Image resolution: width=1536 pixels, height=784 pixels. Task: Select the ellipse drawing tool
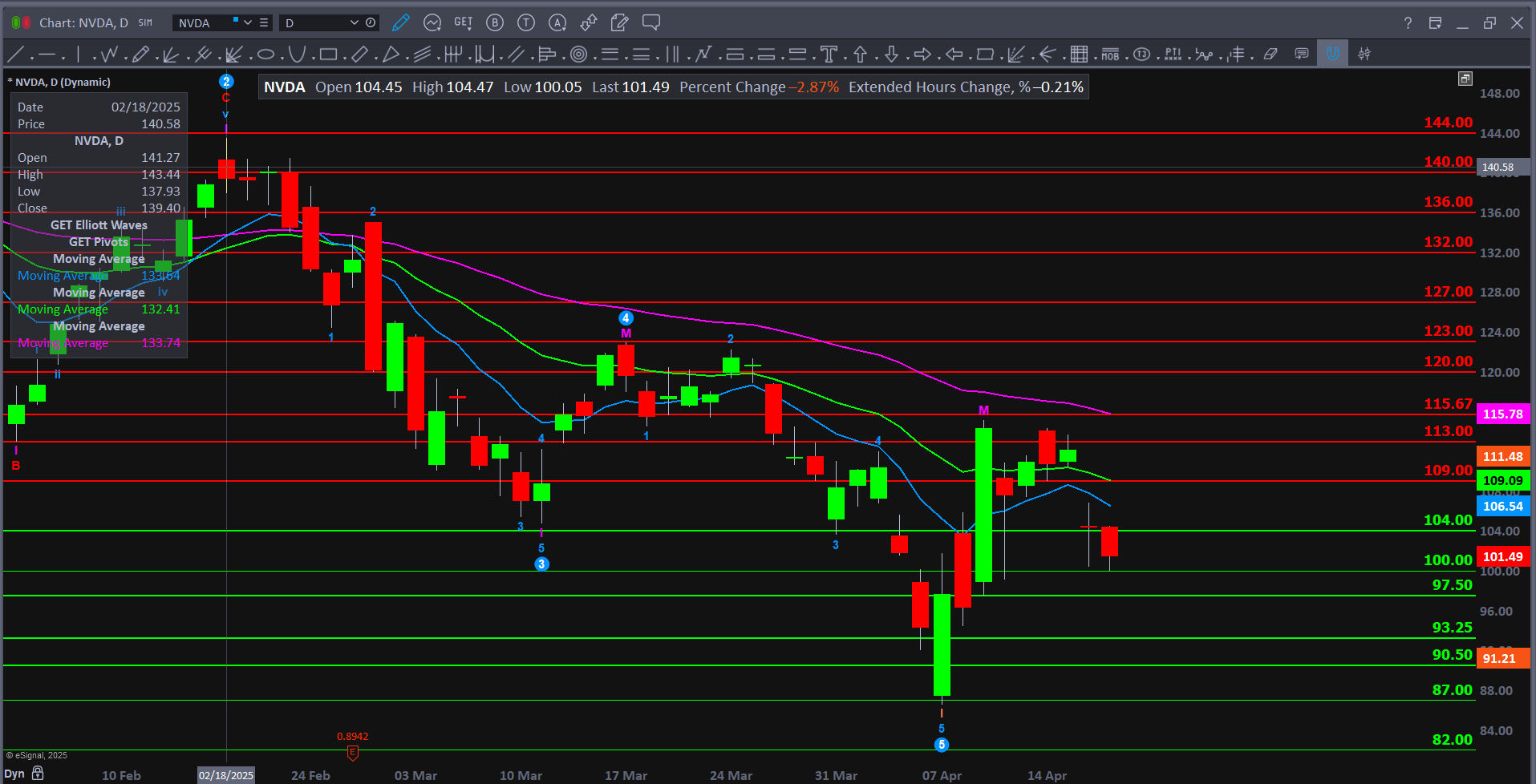265,55
